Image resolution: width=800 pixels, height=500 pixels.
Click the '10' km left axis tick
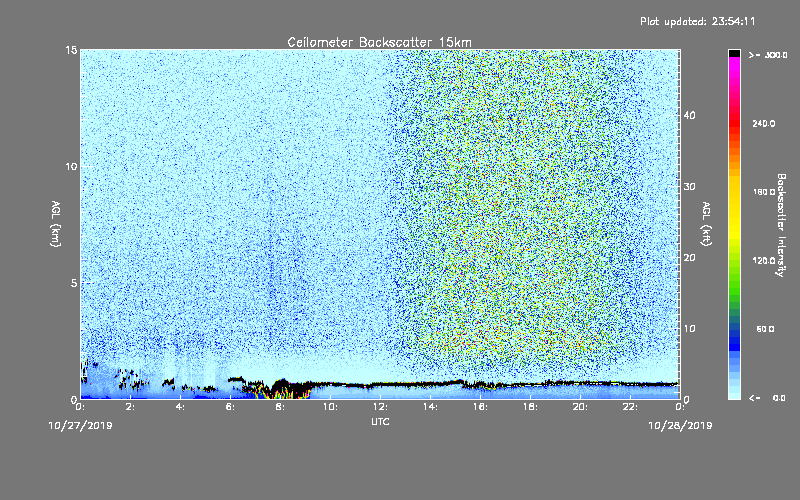(71, 167)
